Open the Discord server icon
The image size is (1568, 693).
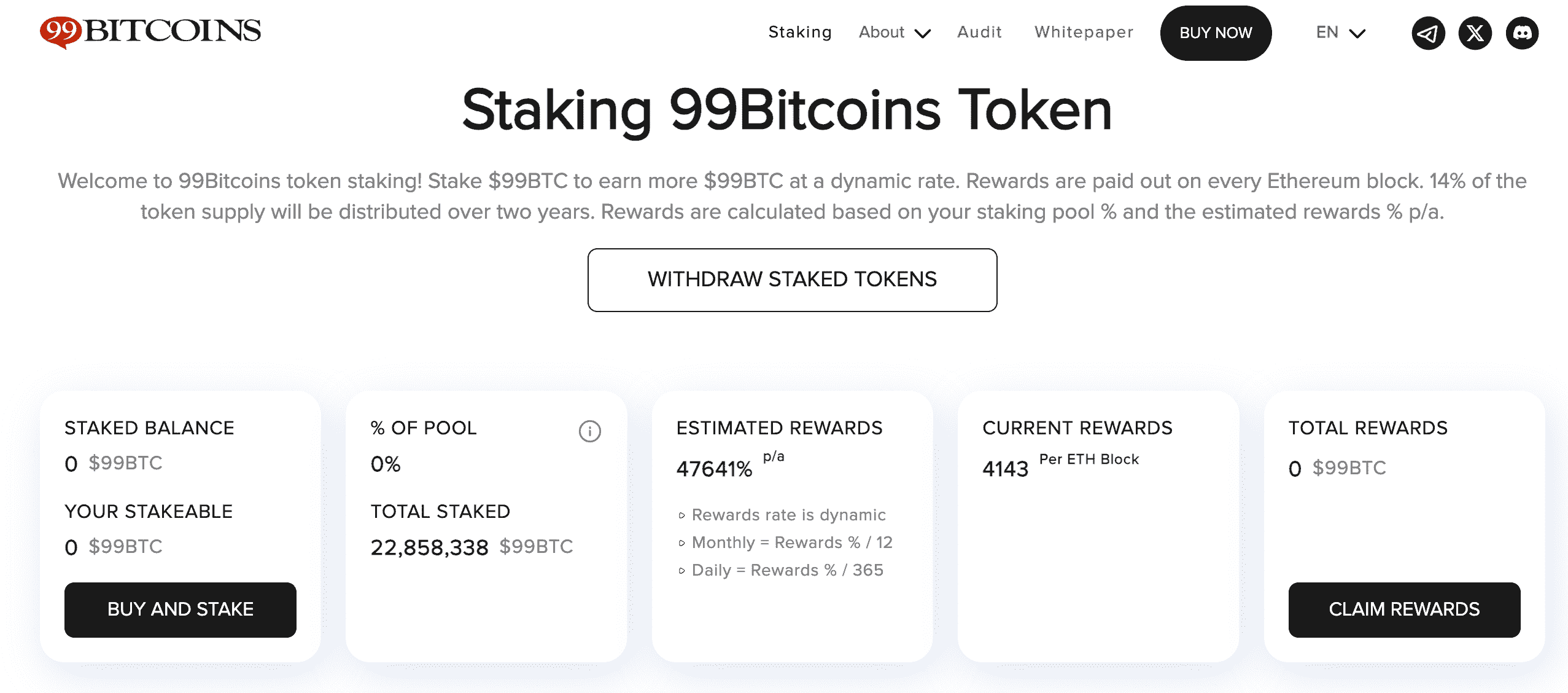(x=1522, y=33)
